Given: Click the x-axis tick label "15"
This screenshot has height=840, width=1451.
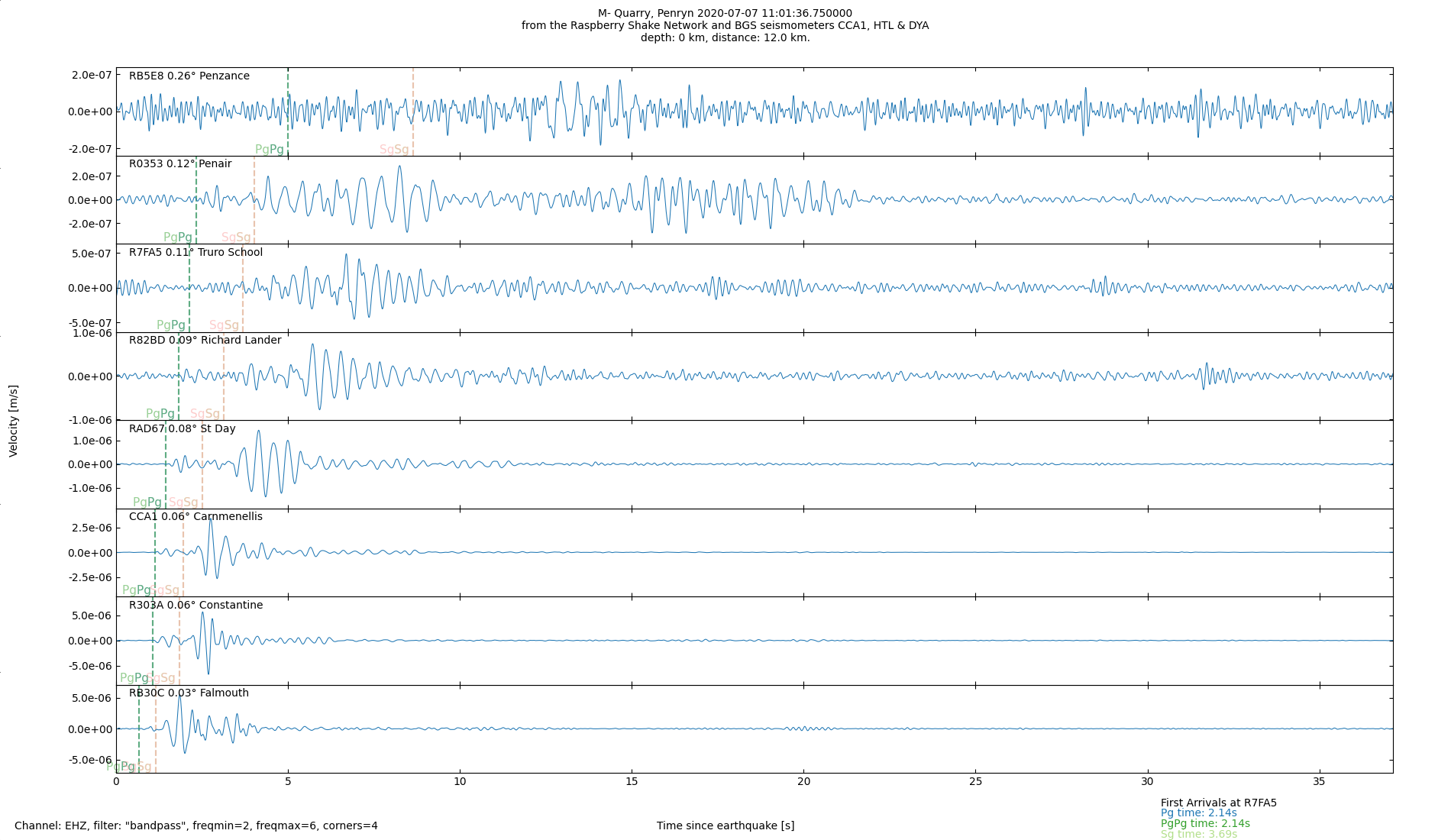Looking at the screenshot, I should pyautogui.click(x=632, y=781).
